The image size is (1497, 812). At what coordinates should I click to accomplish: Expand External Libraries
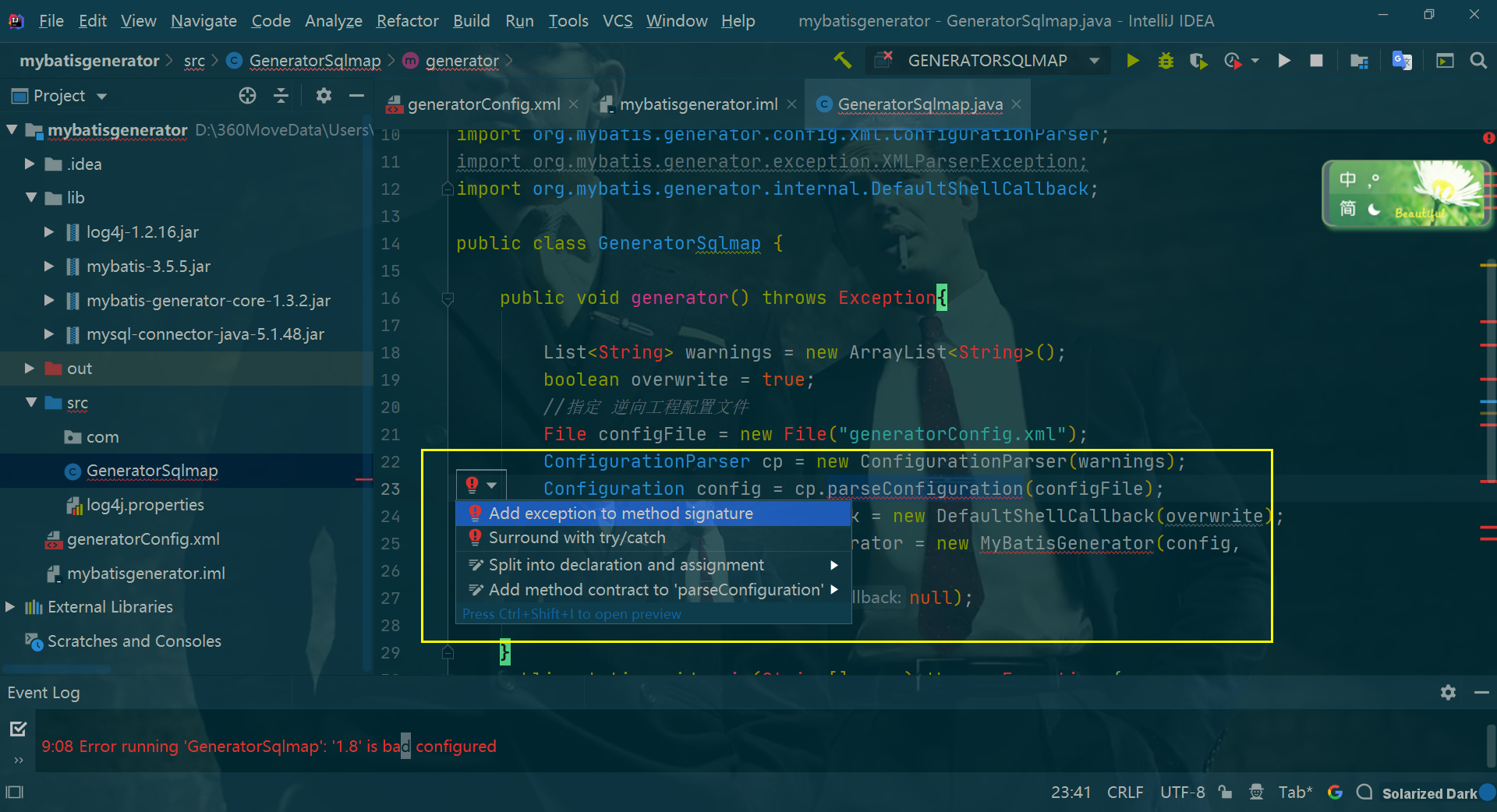[x=10, y=606]
